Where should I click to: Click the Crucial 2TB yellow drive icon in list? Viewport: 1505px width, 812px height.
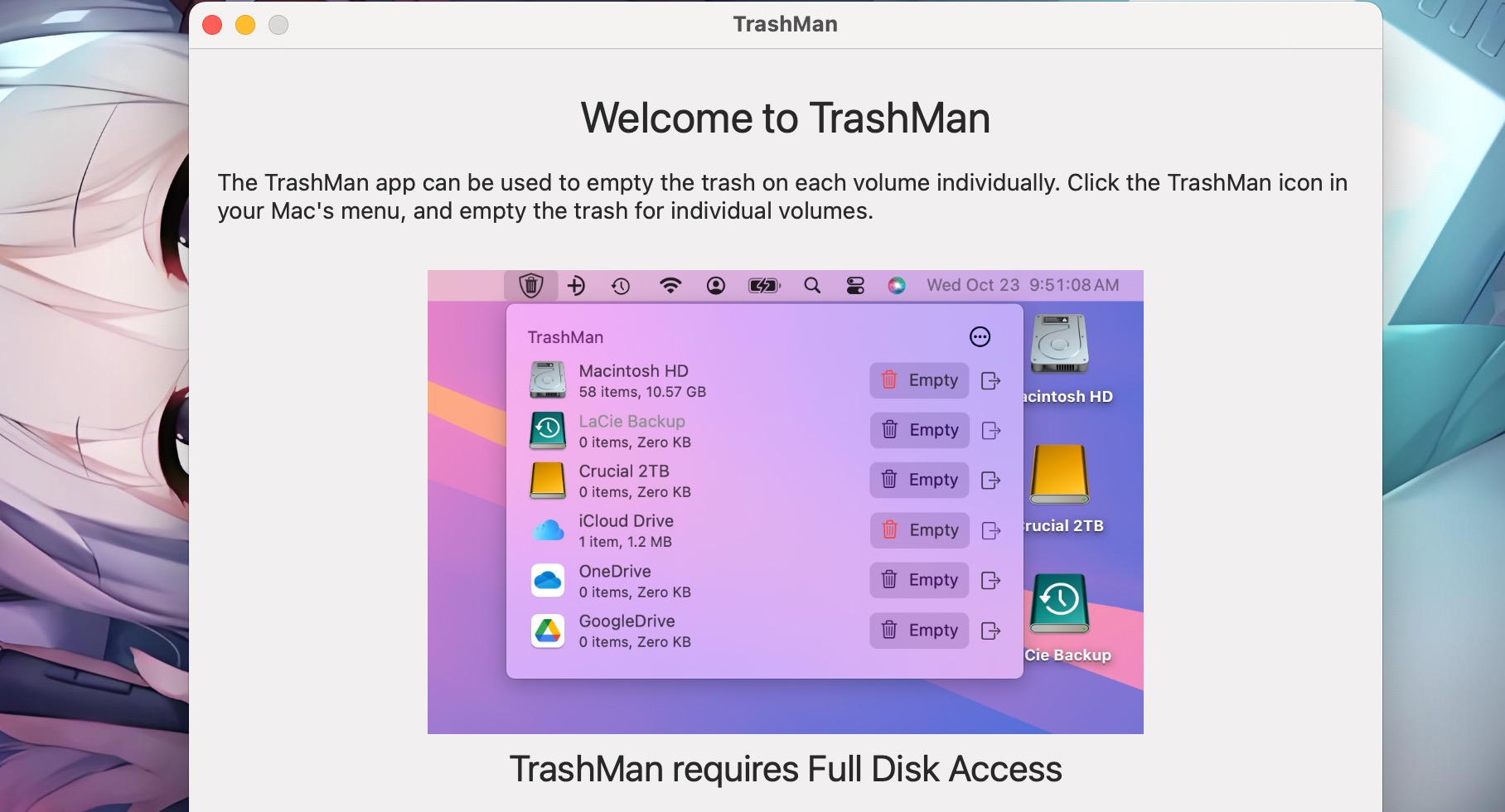(548, 481)
